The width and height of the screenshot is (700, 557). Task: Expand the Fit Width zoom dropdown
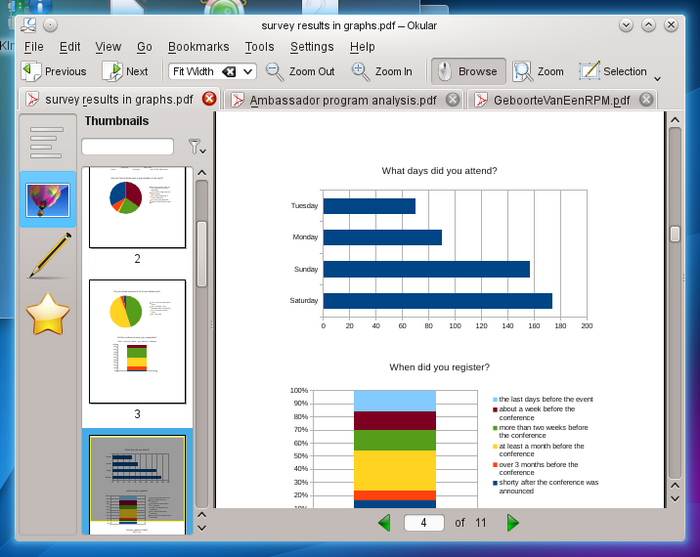[x=248, y=72]
